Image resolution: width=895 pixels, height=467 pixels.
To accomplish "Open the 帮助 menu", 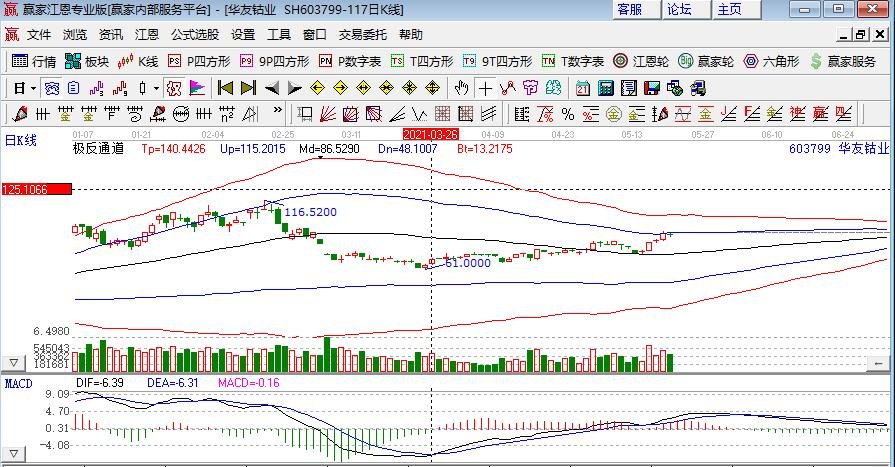I will (411, 35).
